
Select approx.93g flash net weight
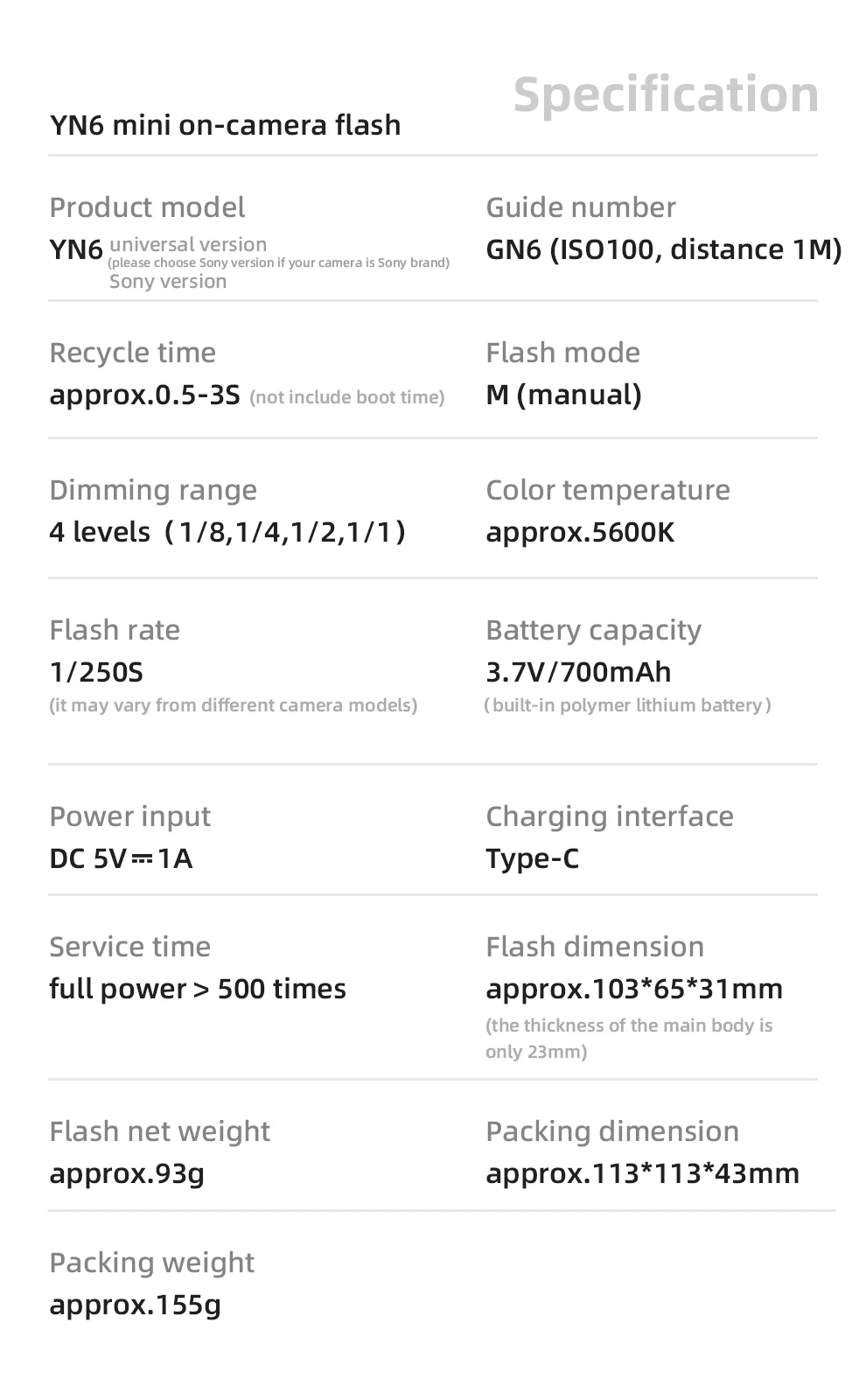pyautogui.click(x=127, y=1173)
